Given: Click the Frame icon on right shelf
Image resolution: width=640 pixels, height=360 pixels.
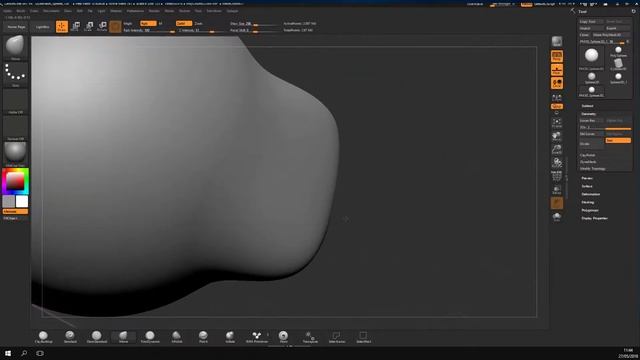Looking at the screenshot, I should point(557,123).
